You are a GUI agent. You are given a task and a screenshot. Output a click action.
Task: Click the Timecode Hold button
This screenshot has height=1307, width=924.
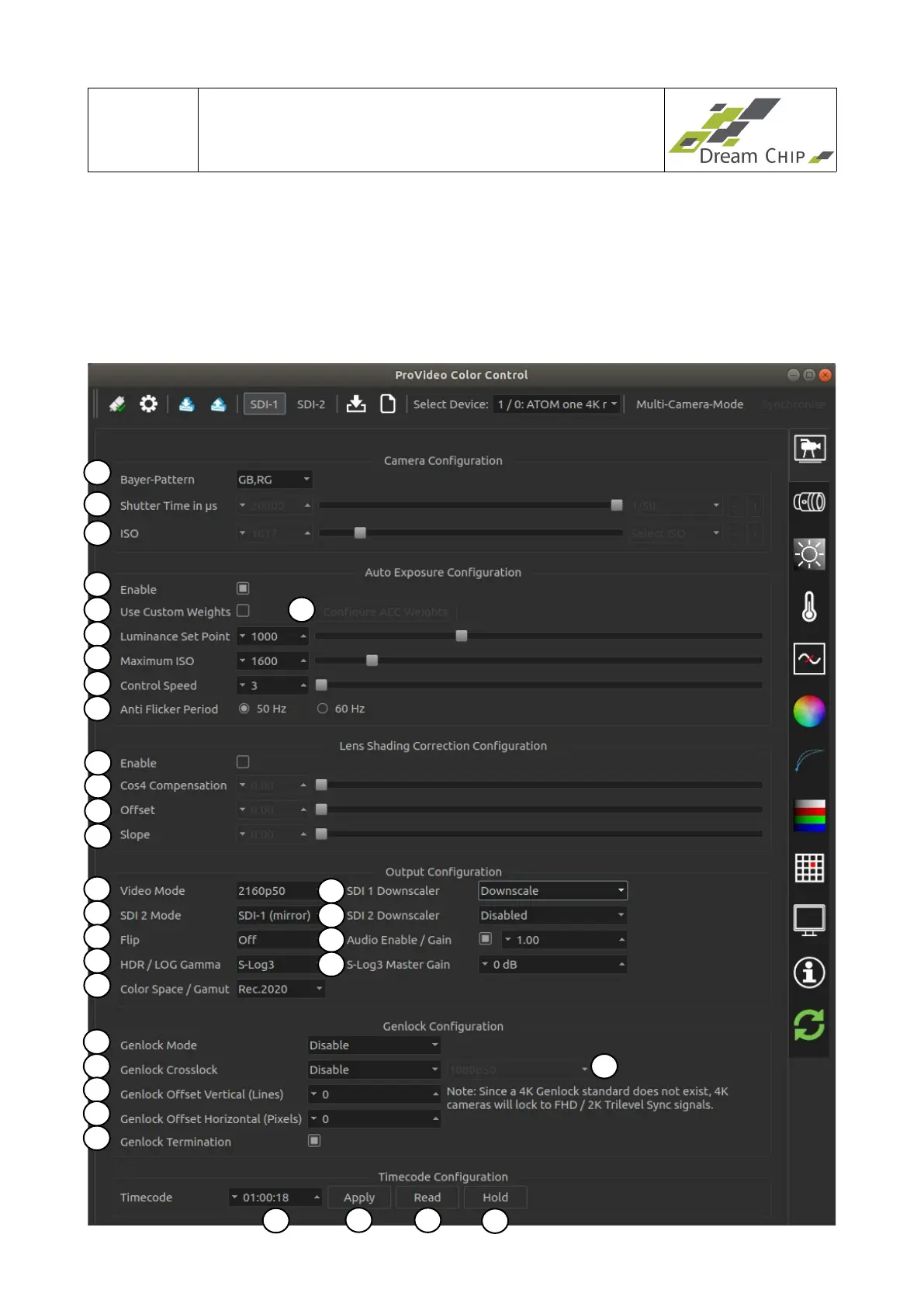(x=496, y=1198)
